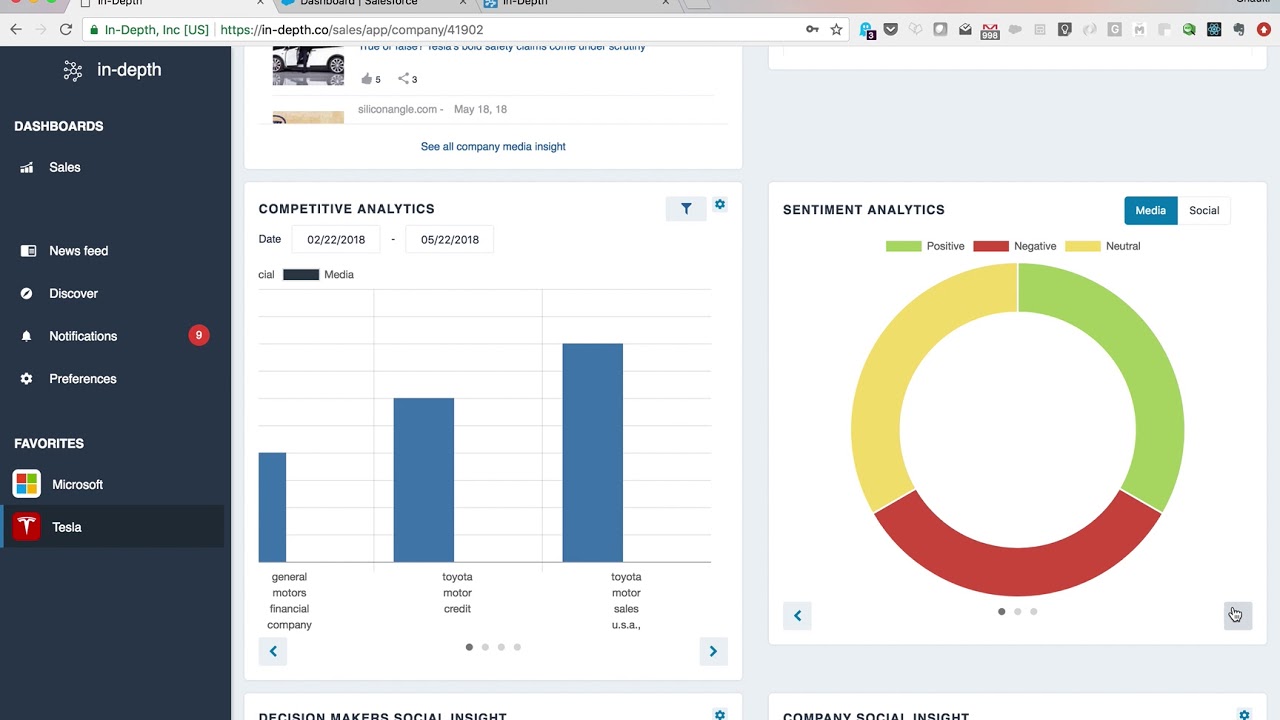This screenshot has height=720, width=1280.
Task: Toggle the Negative legend entry
Action: coord(1015,246)
